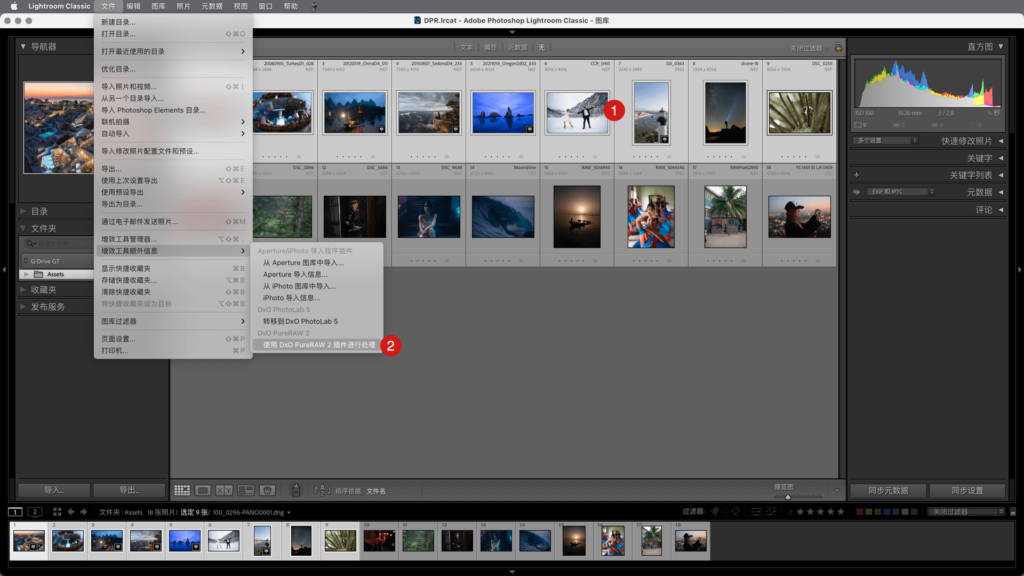Add a keyword with the plus icon
Screen dimensions: 1024x576
(x=856, y=175)
